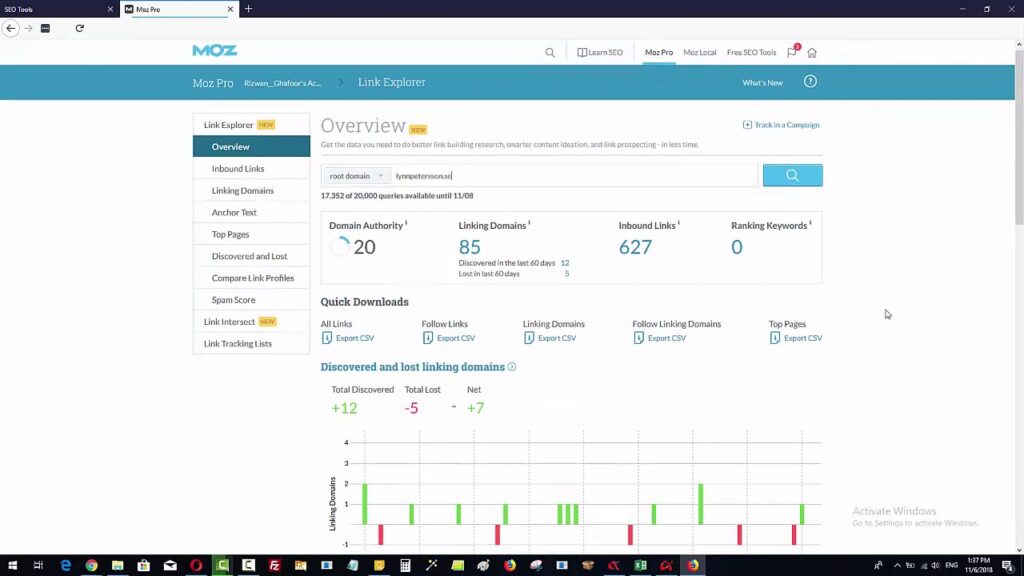Open Chrome from taskbar
The image size is (1024, 576).
[x=91, y=566]
